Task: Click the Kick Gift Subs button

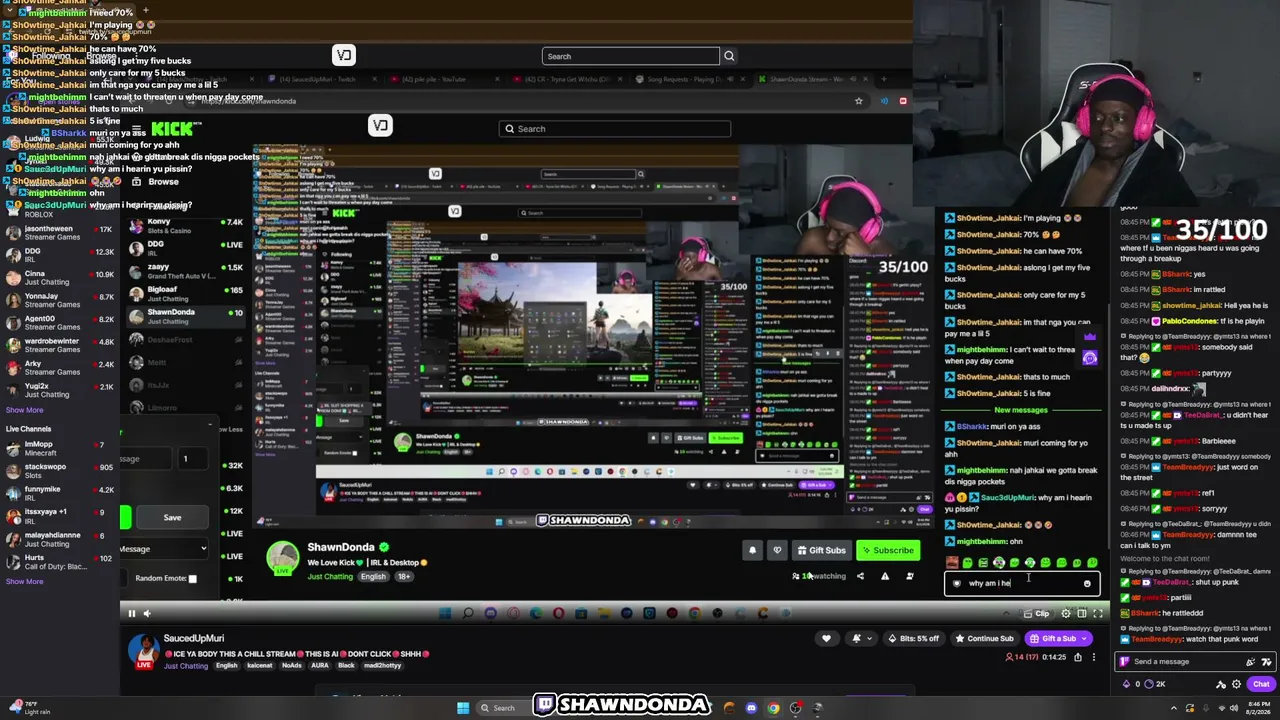Action: coord(821,550)
